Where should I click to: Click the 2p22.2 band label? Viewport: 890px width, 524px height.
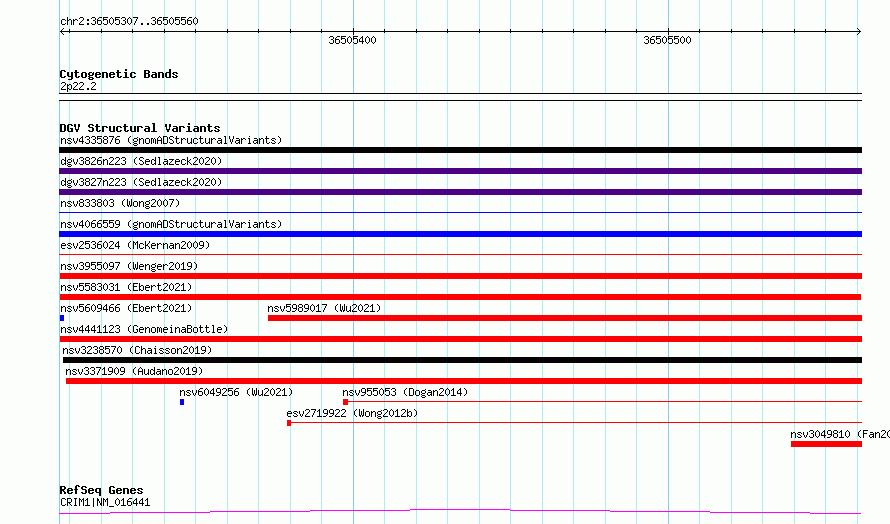pyautogui.click(x=78, y=86)
